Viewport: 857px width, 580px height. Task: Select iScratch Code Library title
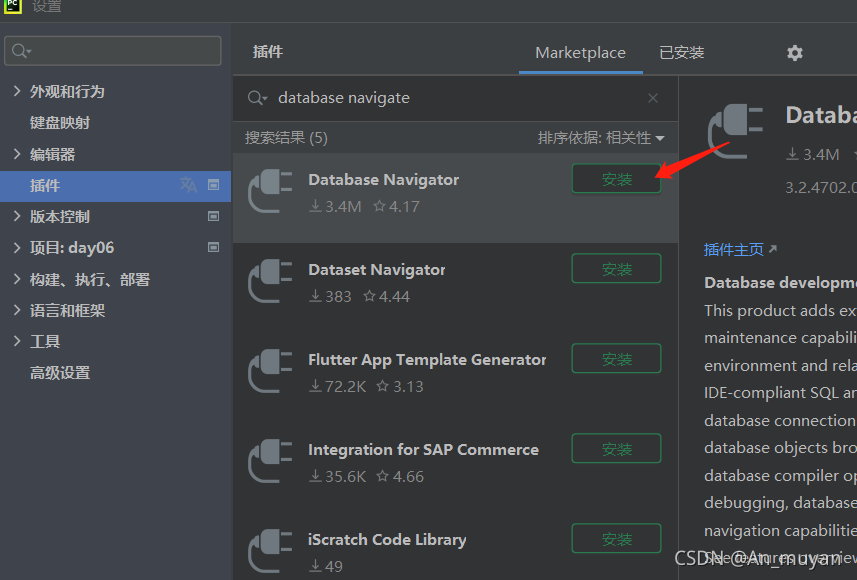pos(387,540)
